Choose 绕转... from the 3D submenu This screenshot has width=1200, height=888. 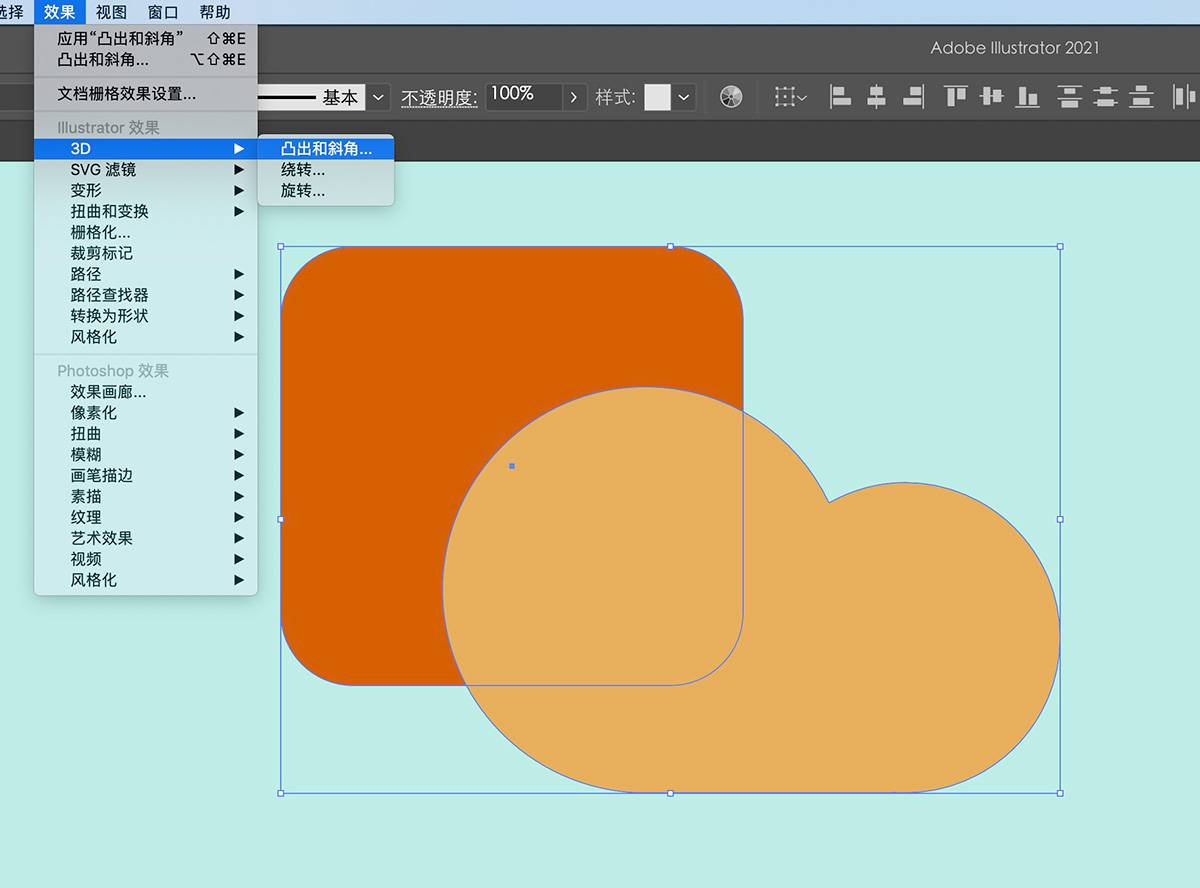(326, 170)
